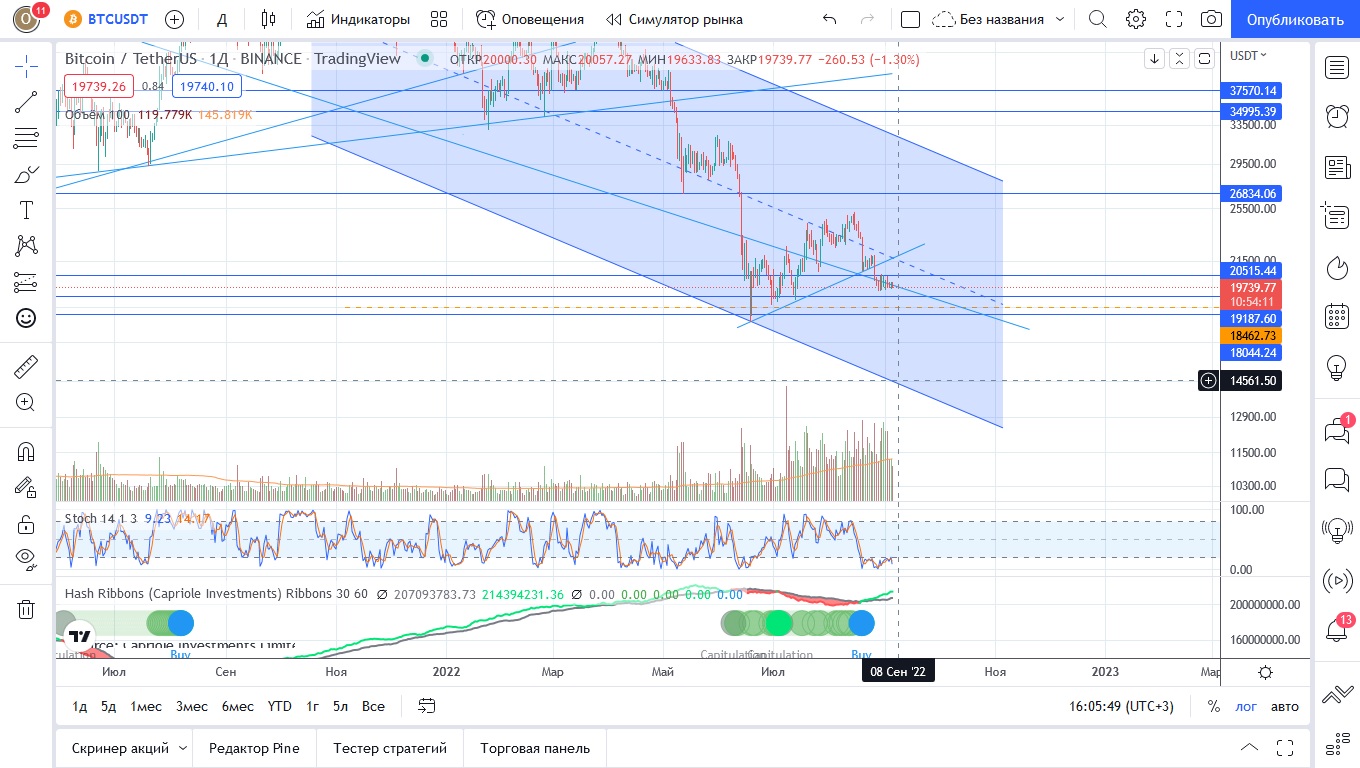Click the Опубликовать publish button
The height and width of the screenshot is (768, 1360).
(x=1295, y=19)
